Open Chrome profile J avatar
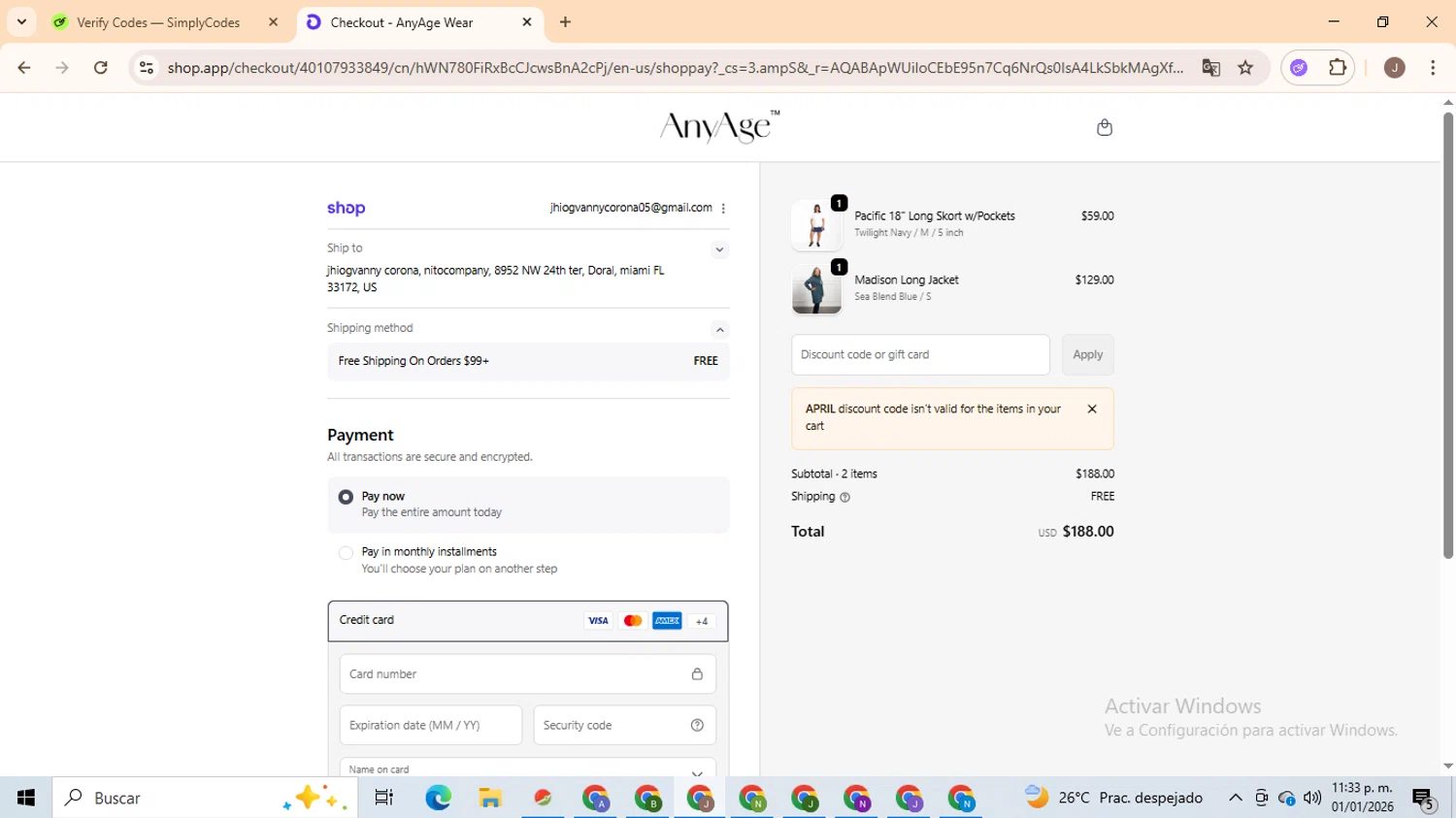 pos(1394,67)
